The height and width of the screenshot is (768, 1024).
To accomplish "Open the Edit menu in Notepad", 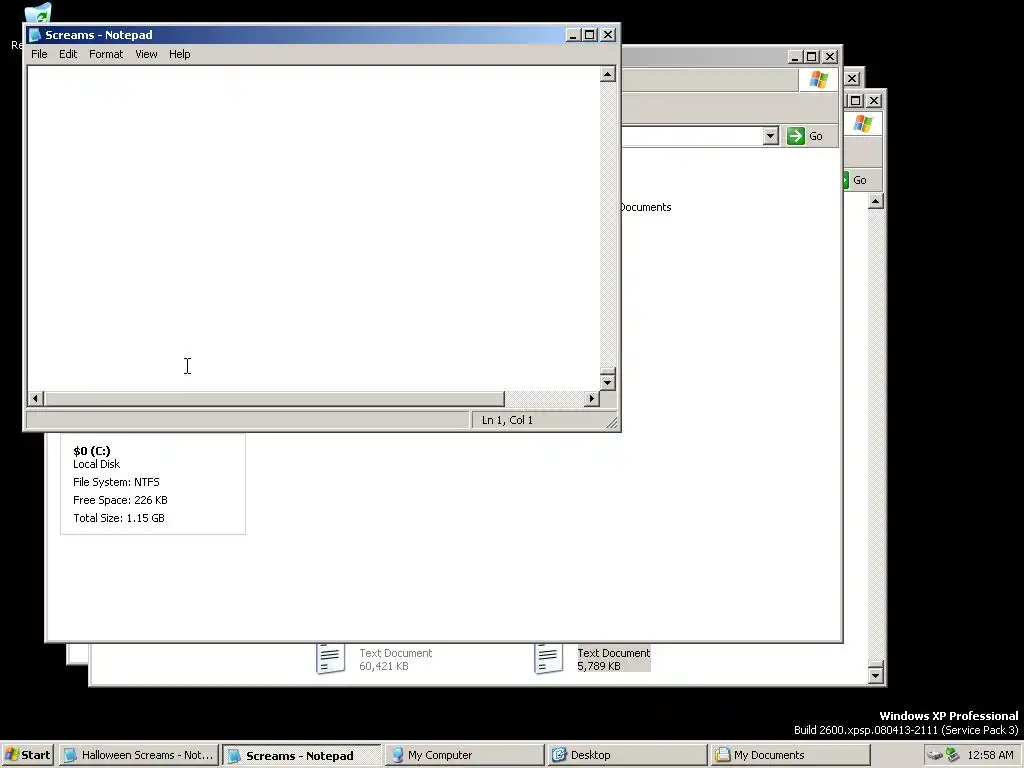I will pyautogui.click(x=68, y=54).
